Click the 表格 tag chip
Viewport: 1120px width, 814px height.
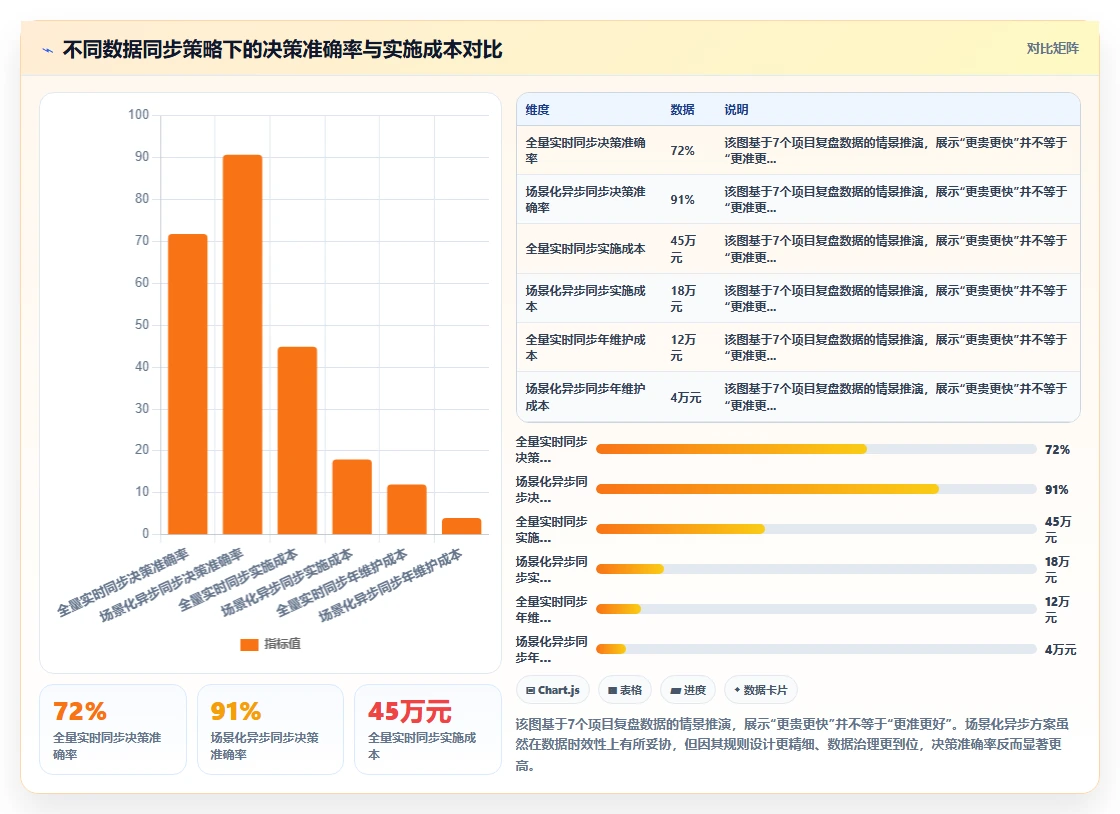point(625,690)
